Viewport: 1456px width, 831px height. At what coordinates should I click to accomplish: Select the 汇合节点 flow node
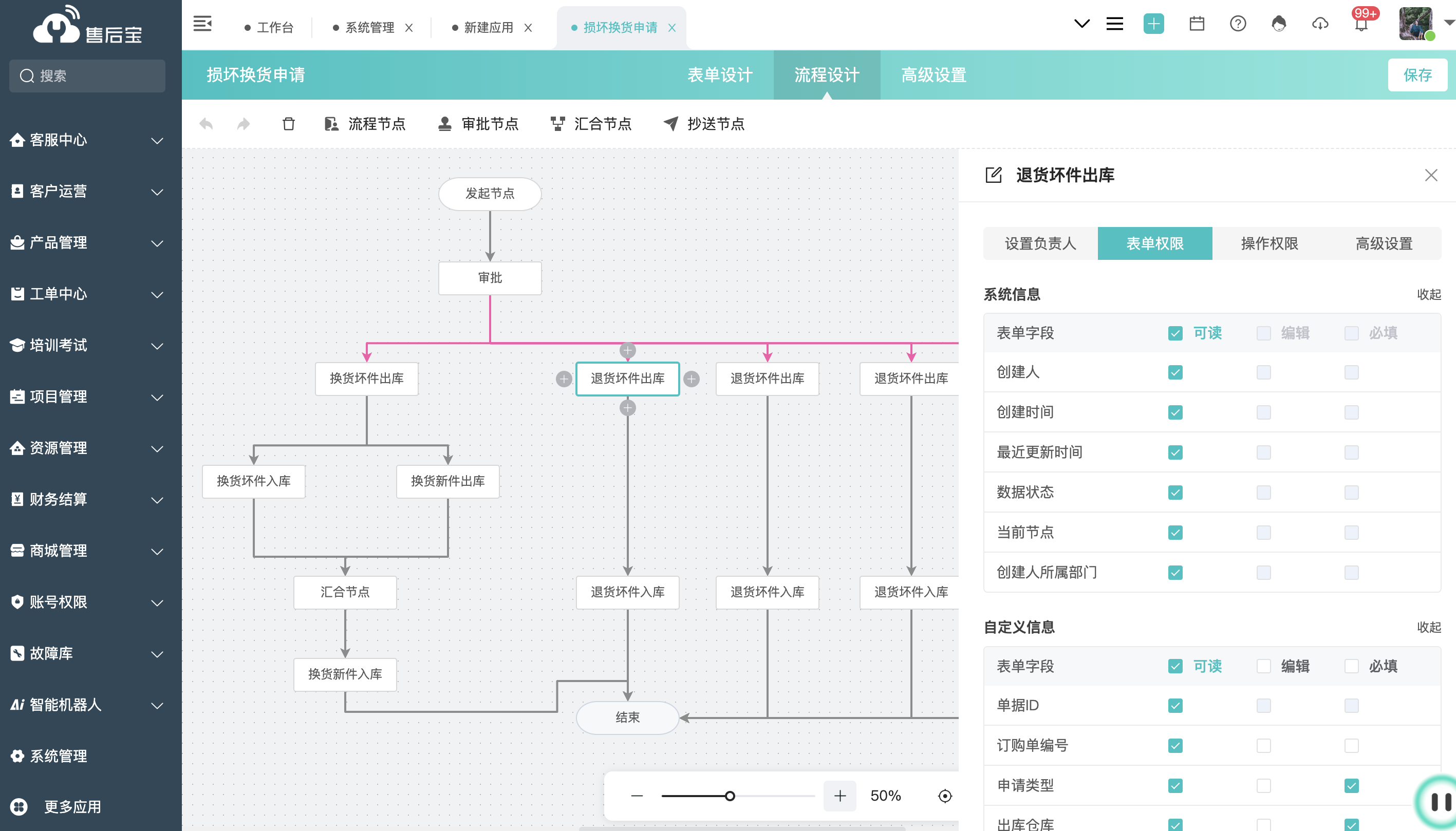point(345,592)
